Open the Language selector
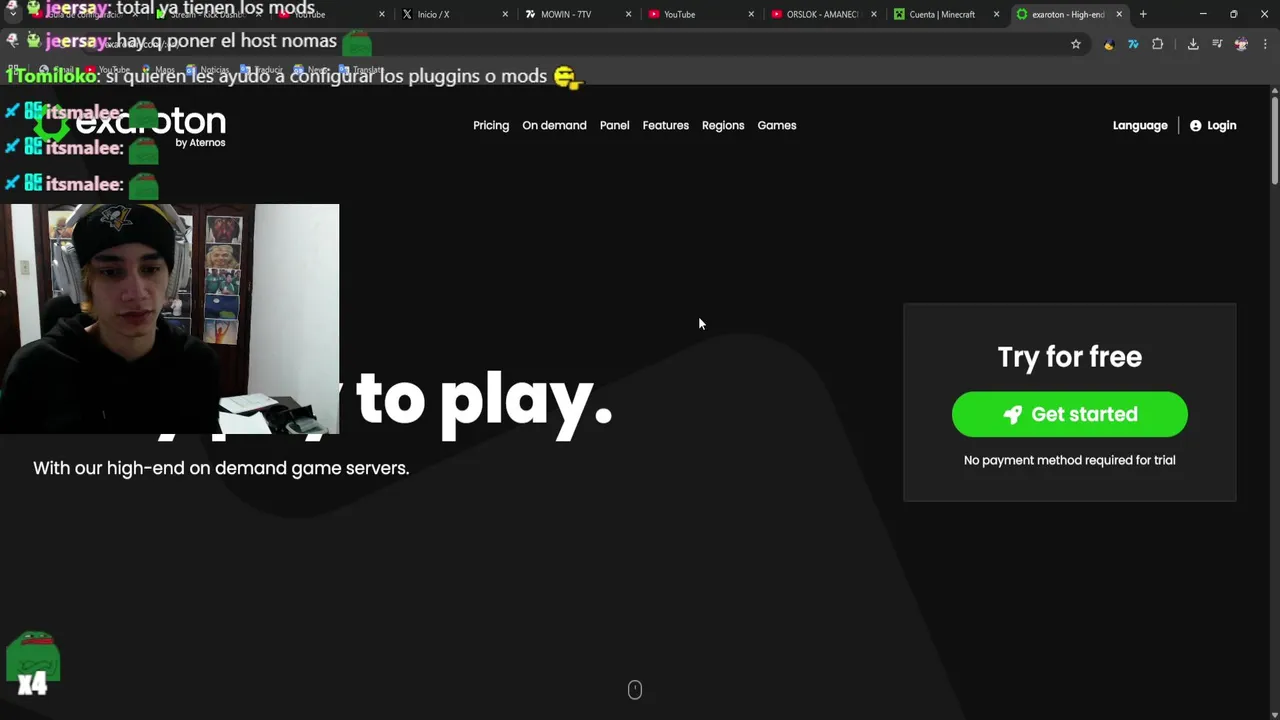The height and width of the screenshot is (720, 1280). 1140,125
